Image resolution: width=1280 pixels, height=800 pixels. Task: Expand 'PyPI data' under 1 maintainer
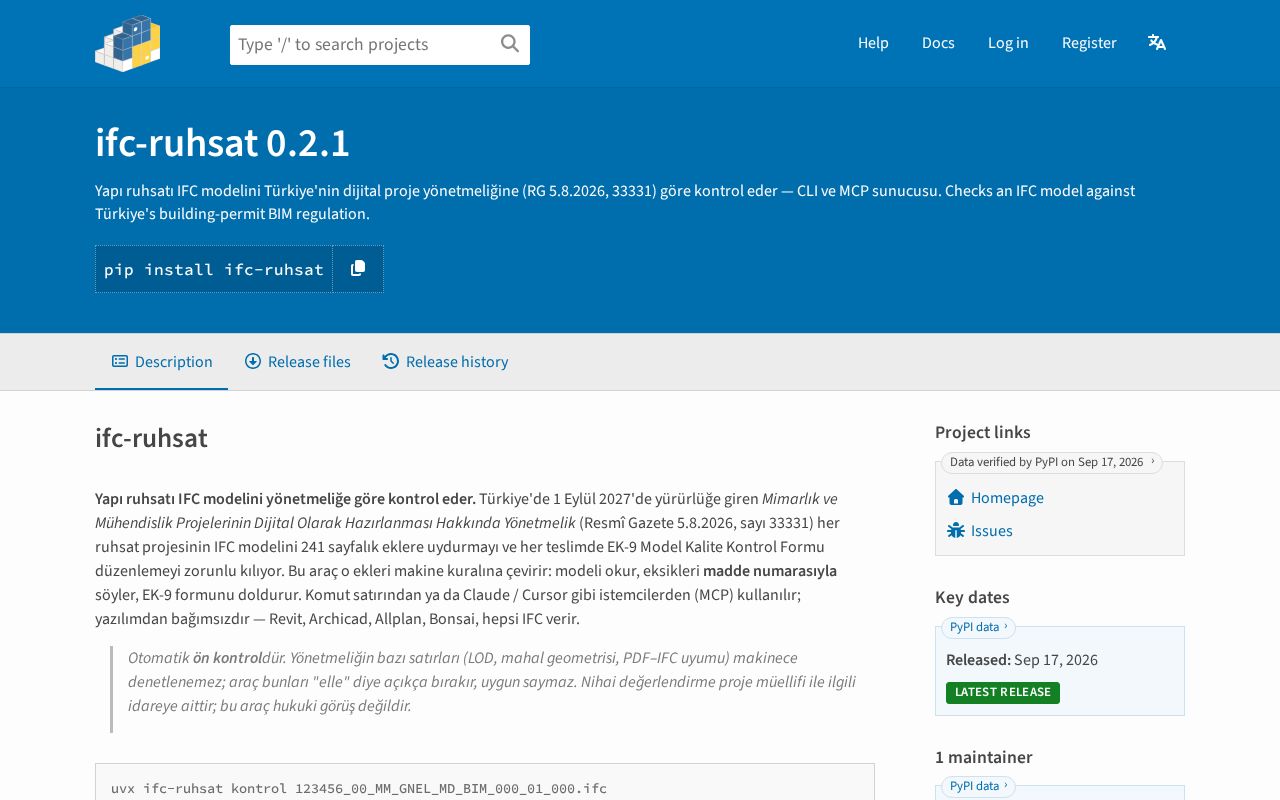(978, 786)
